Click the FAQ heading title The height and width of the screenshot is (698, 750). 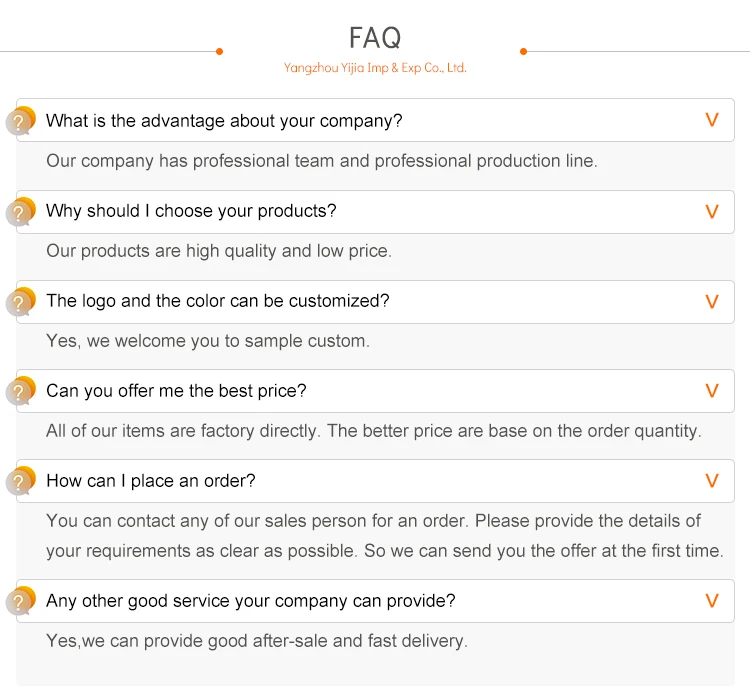pyautogui.click(x=375, y=38)
